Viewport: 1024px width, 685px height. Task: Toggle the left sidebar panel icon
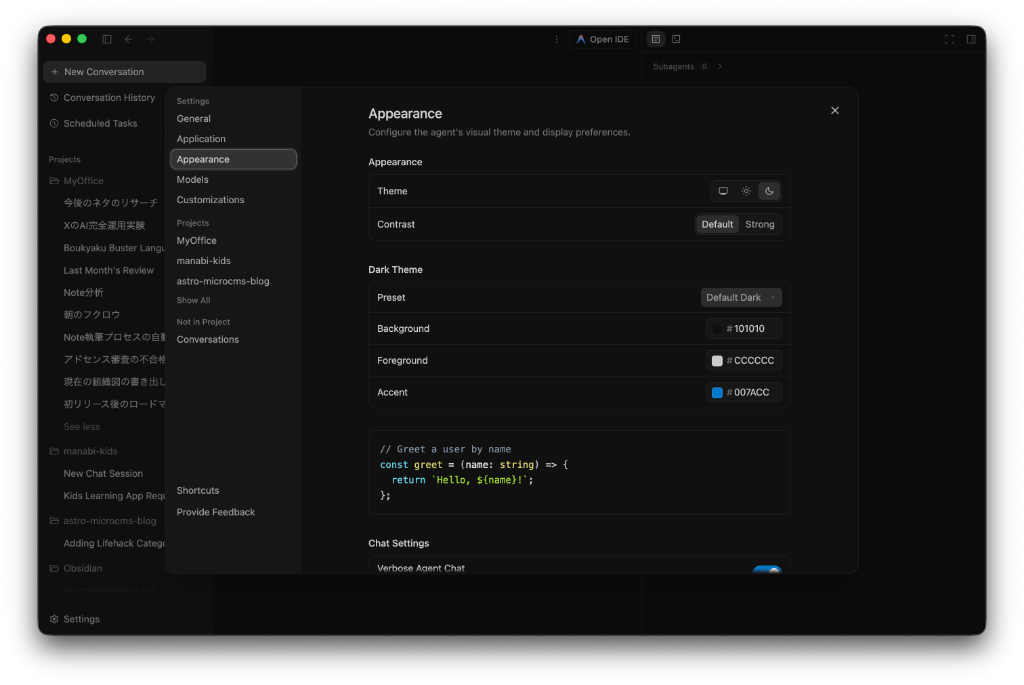pos(107,39)
